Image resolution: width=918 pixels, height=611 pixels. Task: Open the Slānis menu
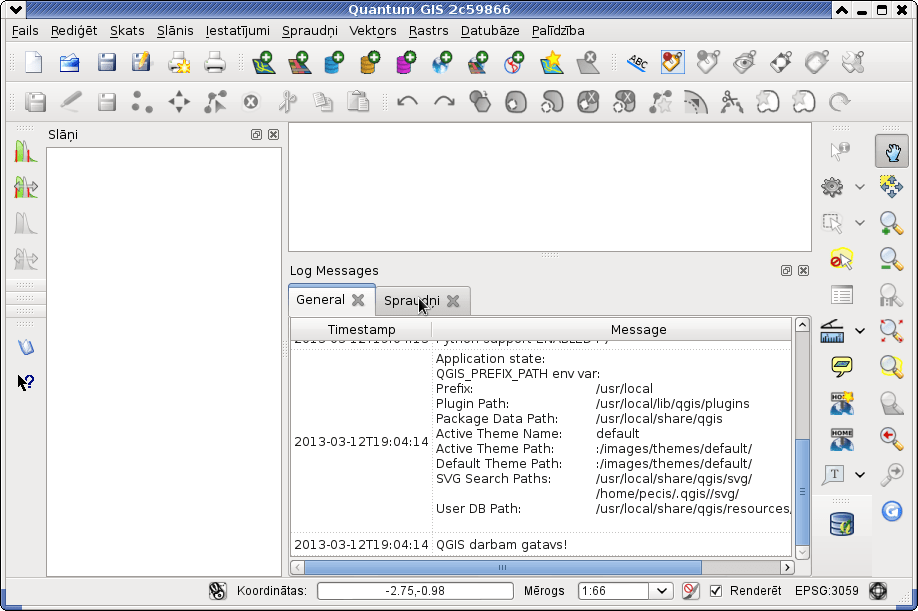[x=175, y=30]
